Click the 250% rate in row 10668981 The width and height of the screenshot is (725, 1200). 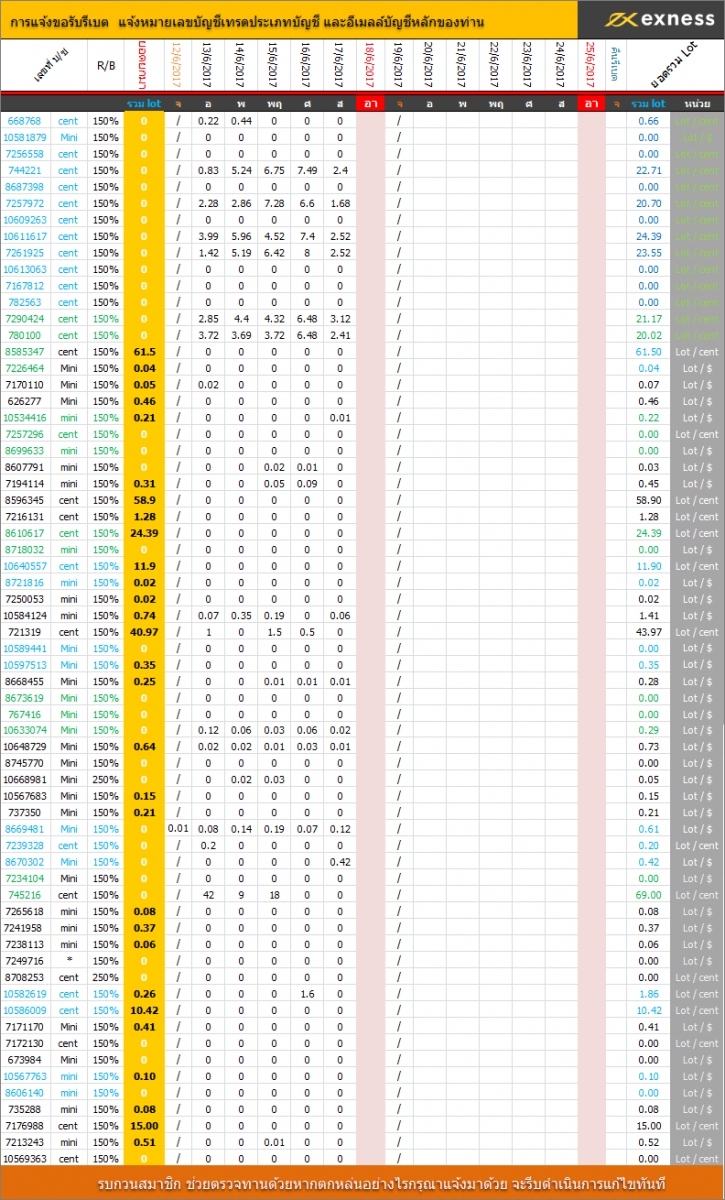point(106,780)
